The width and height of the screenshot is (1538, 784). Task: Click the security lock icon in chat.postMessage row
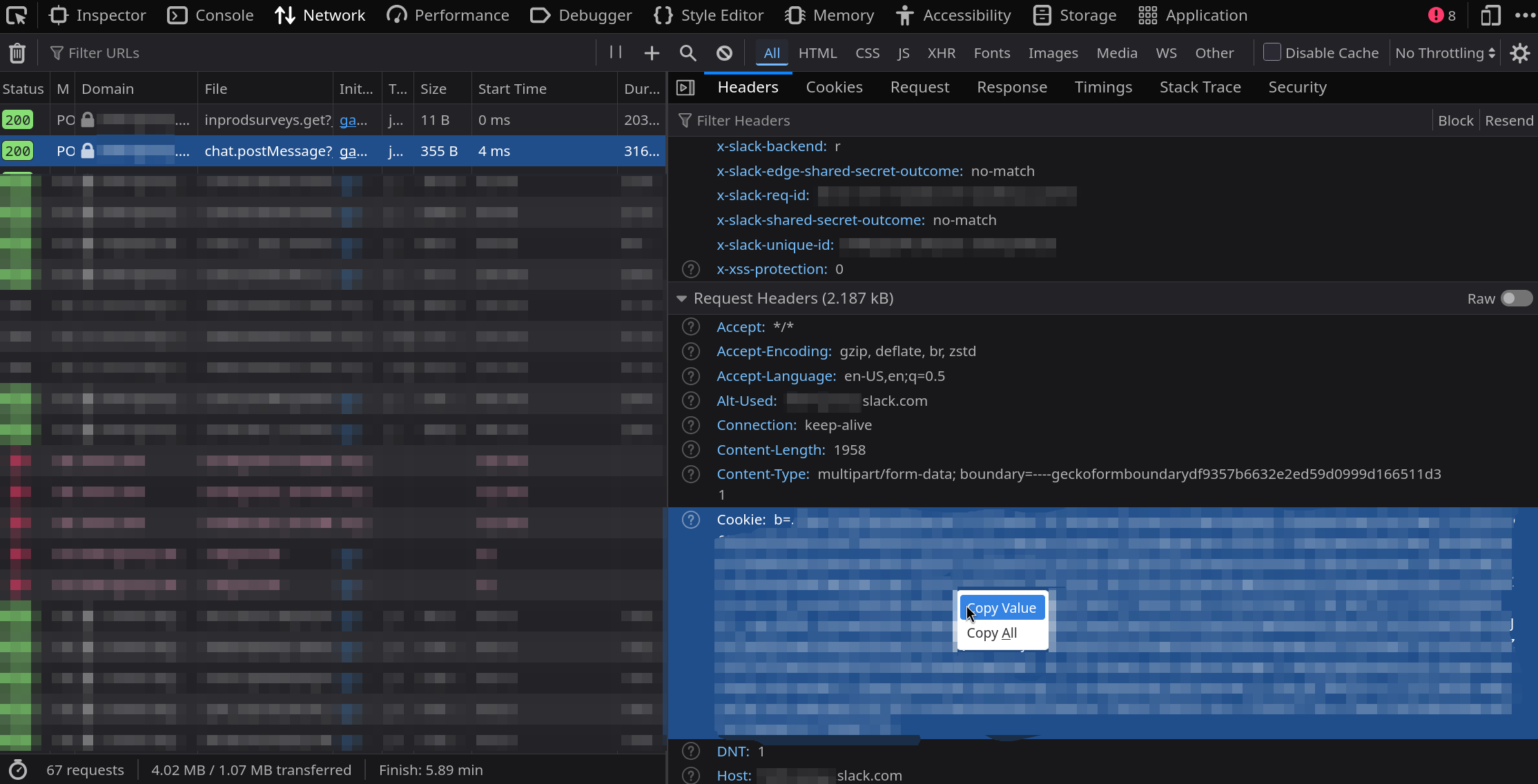(x=88, y=150)
